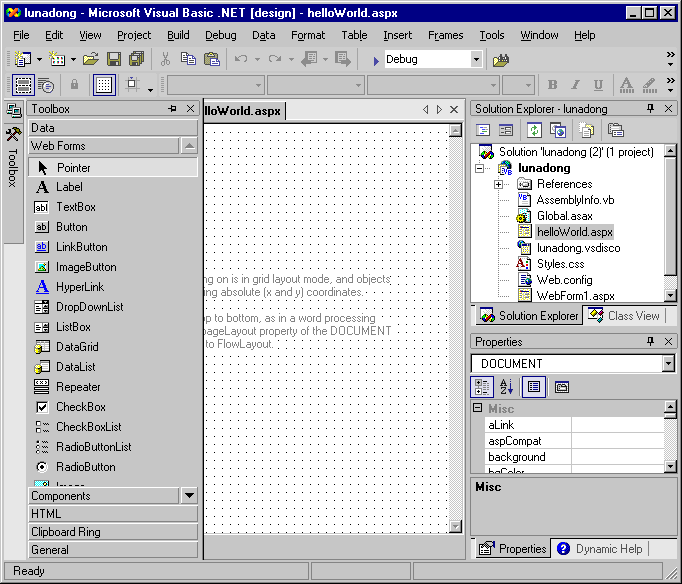The height and width of the screenshot is (584, 682).
Task: Toggle Bold formatting
Action: pos(552,84)
